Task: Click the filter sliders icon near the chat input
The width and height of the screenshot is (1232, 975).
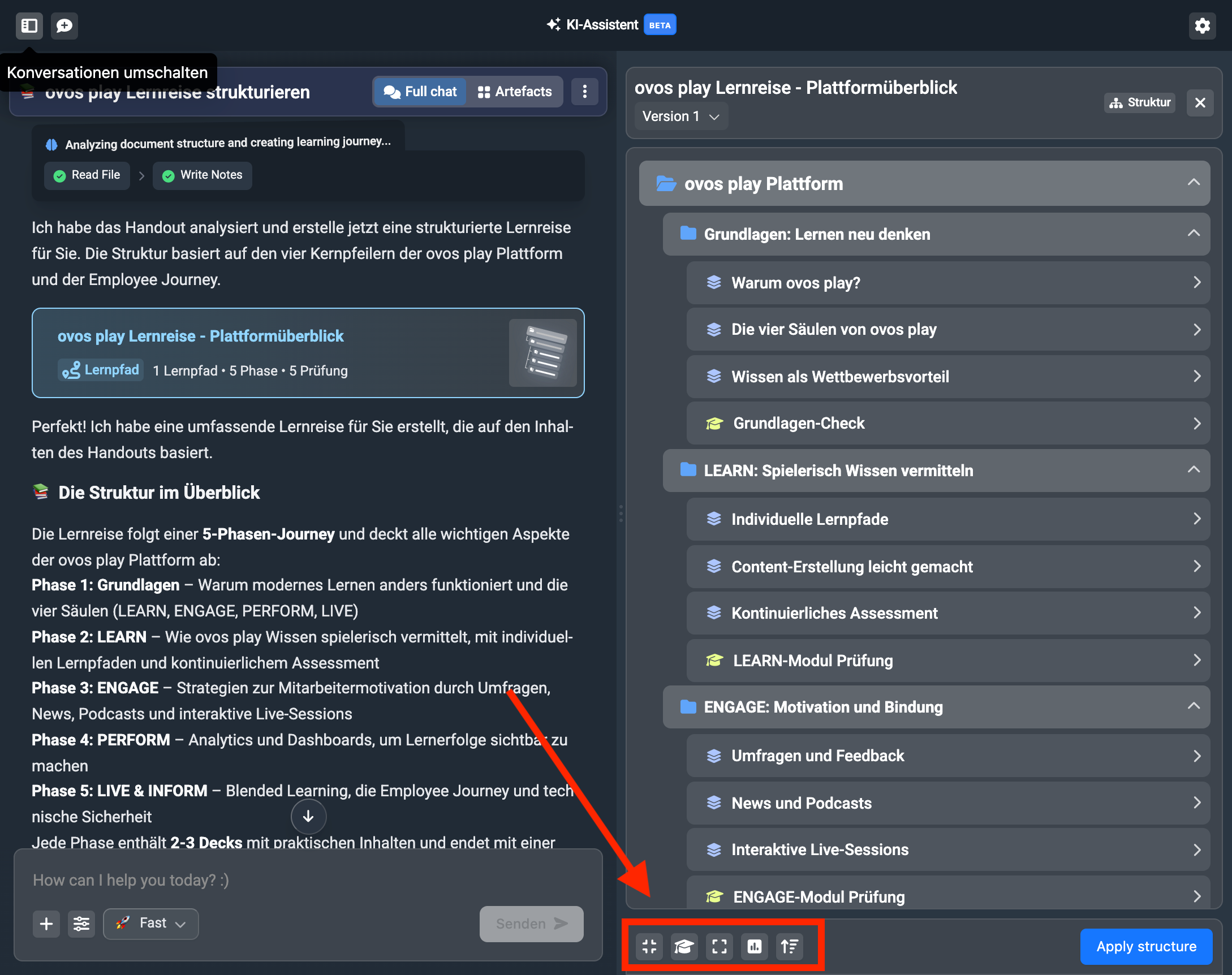Action: pos(81,924)
